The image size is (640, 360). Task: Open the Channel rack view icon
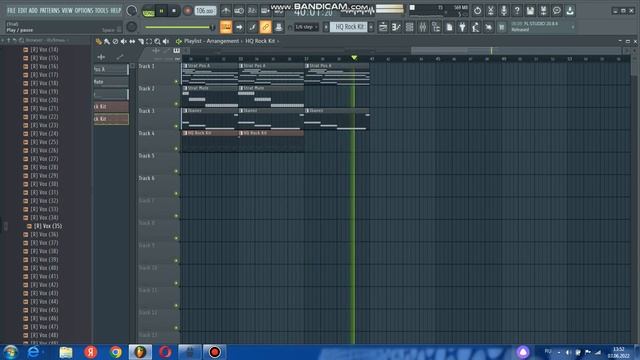409,27
